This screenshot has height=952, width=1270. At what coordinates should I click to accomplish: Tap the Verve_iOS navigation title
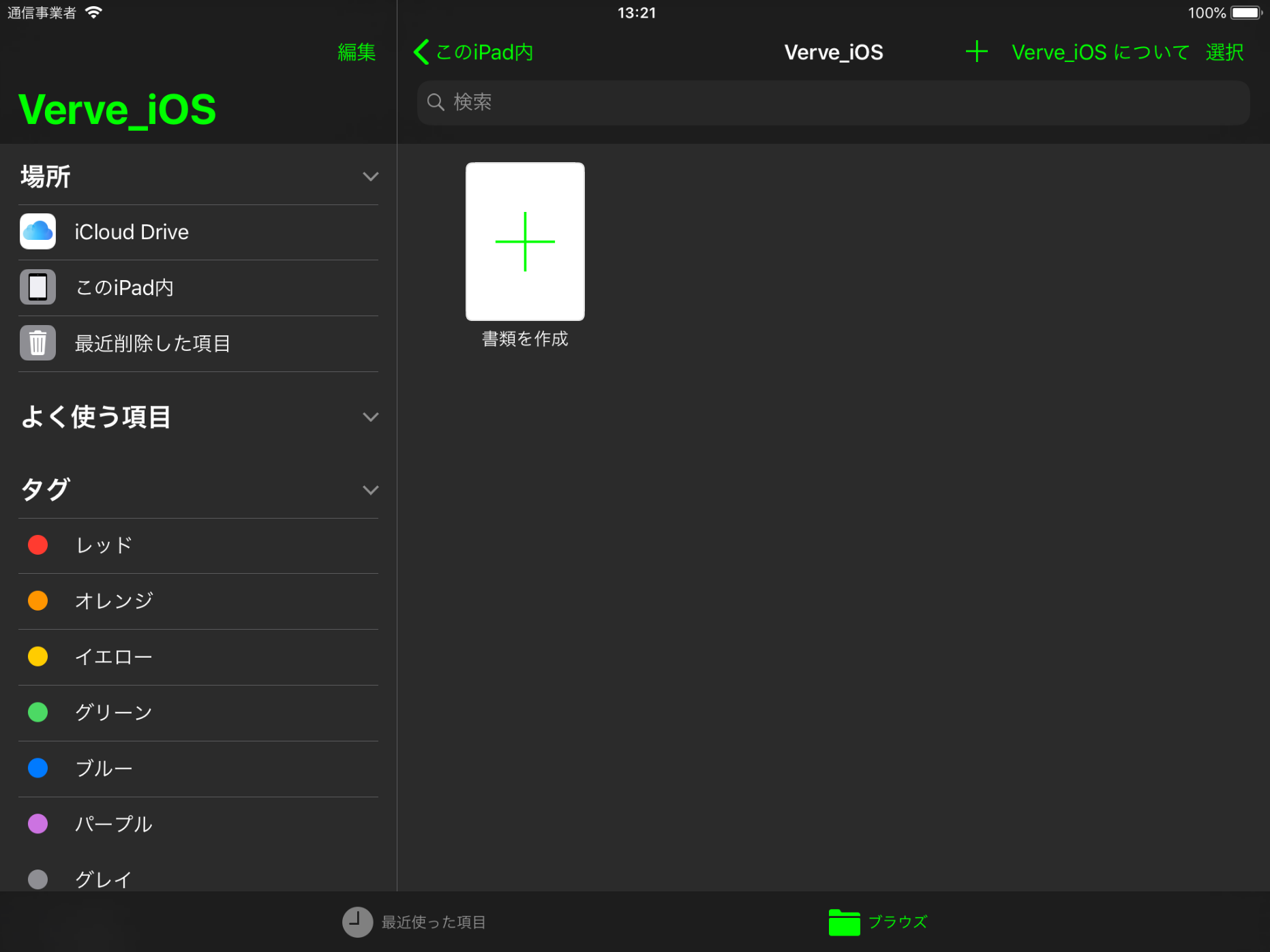coord(833,52)
